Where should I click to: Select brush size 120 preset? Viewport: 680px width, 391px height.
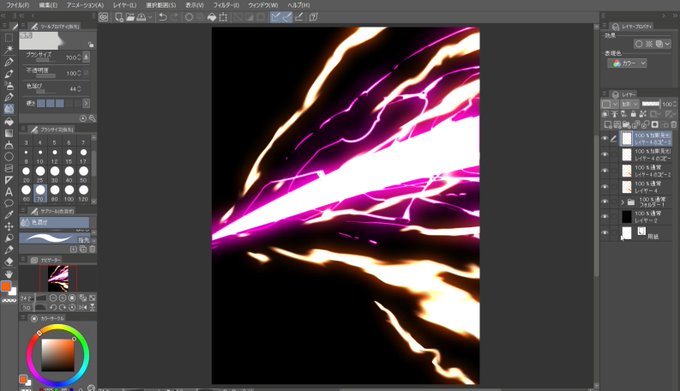[x=83, y=193]
